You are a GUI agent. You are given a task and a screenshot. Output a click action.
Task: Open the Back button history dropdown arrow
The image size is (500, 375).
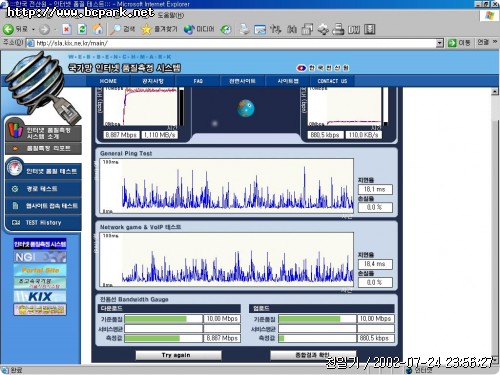coord(33,30)
